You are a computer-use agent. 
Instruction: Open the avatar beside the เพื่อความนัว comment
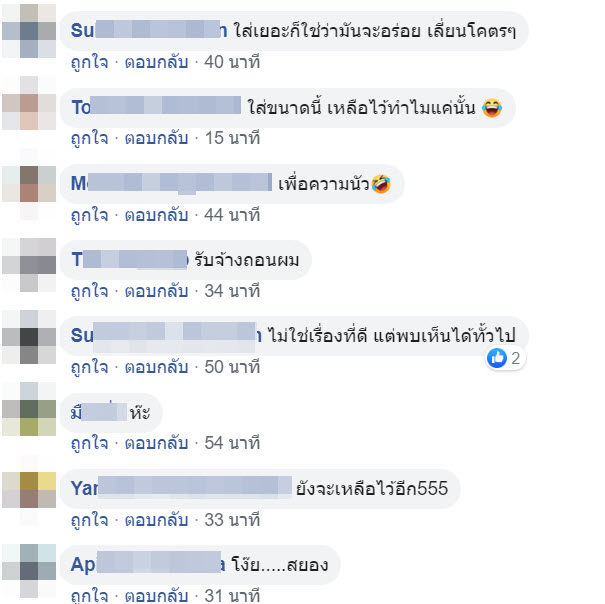(x=29, y=184)
